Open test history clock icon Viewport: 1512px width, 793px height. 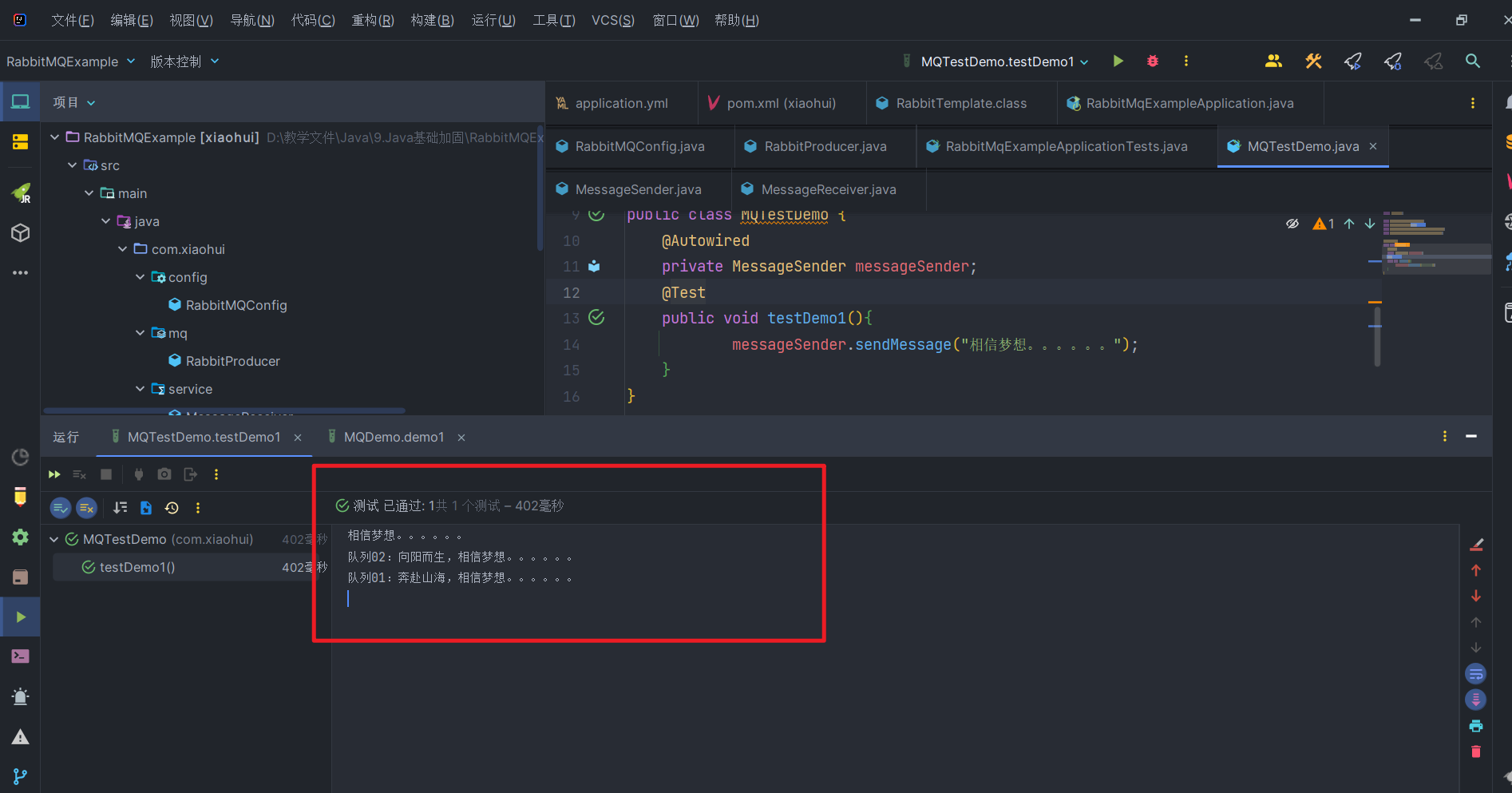(172, 508)
